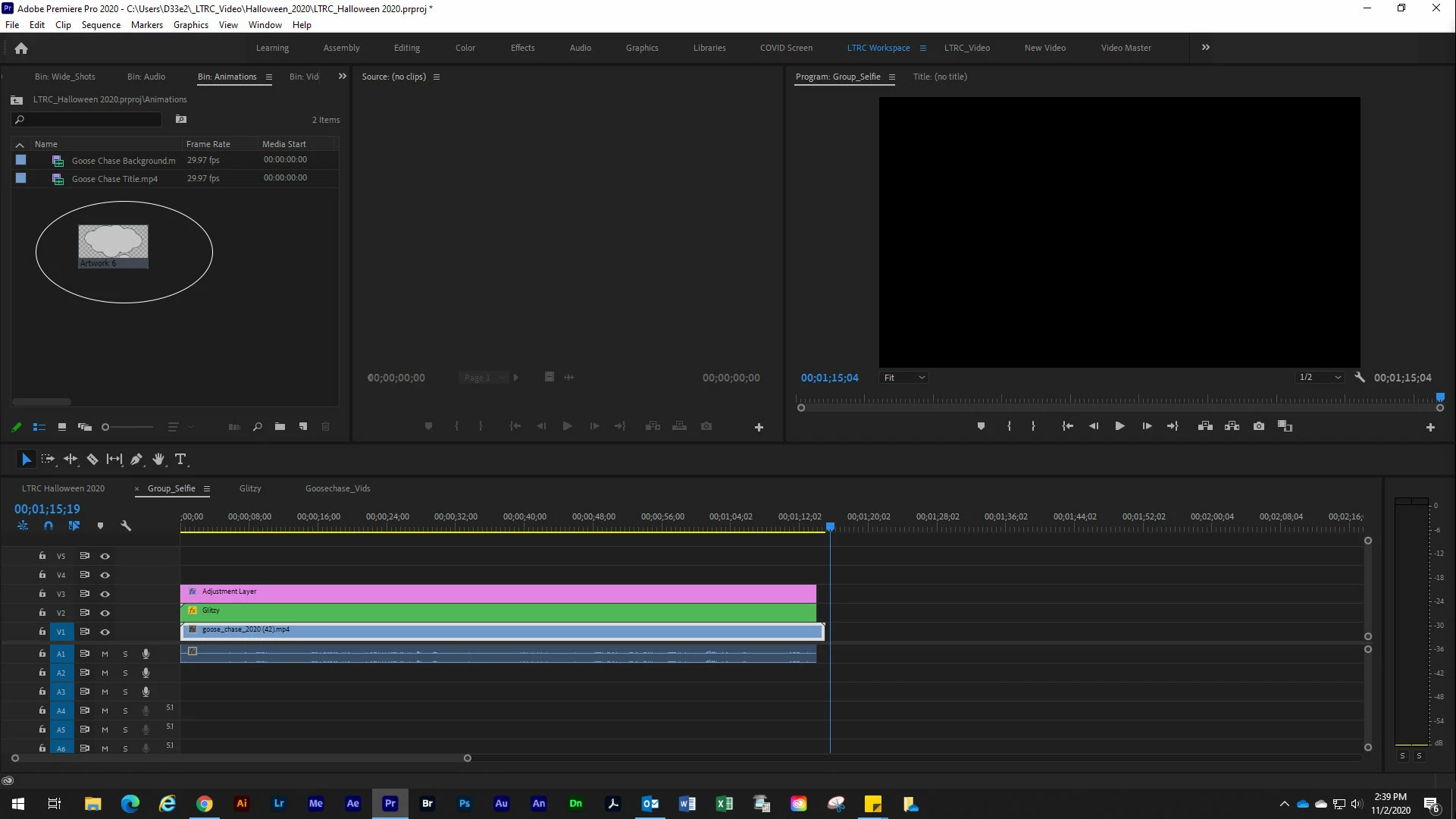Image resolution: width=1456 pixels, height=819 pixels.
Task: Hide track V3 with eye toggle
Action: tap(105, 594)
